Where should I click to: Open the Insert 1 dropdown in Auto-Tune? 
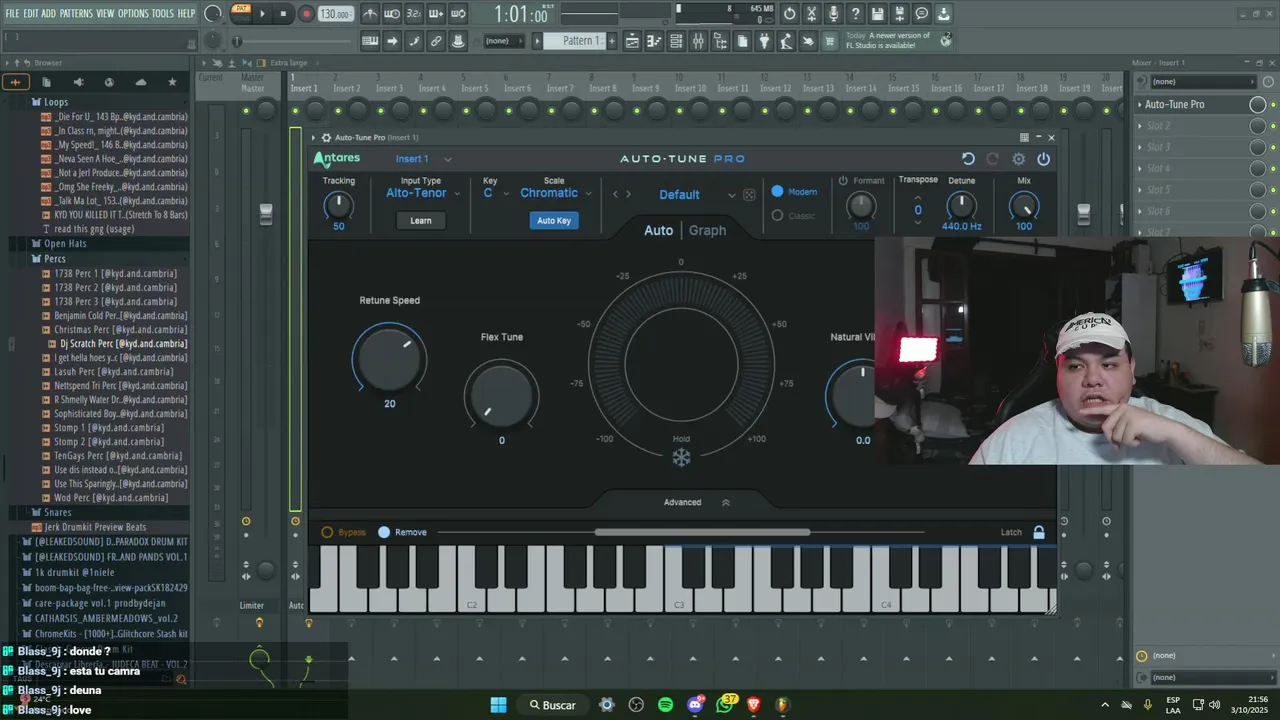423,159
